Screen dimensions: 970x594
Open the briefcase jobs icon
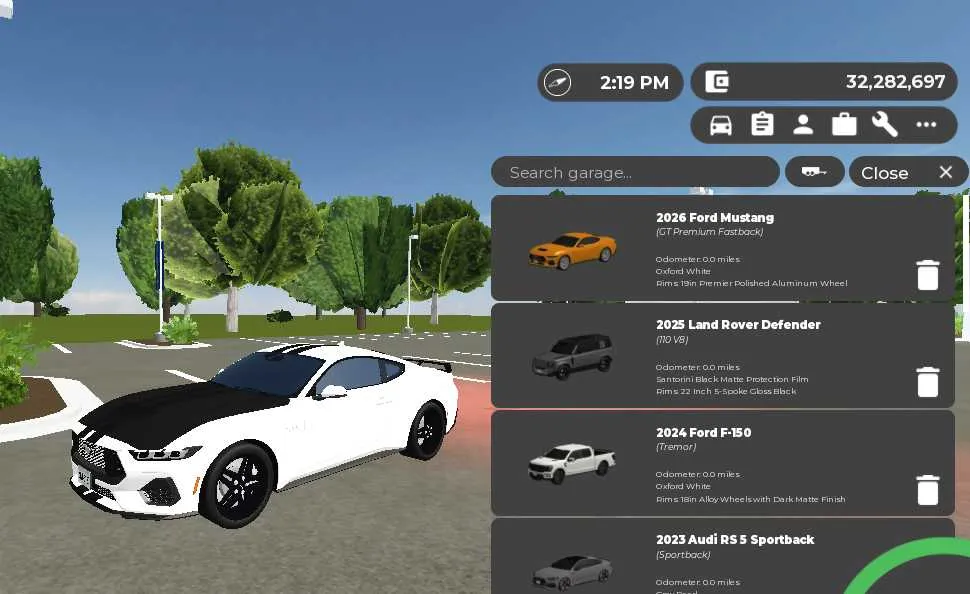pos(844,124)
